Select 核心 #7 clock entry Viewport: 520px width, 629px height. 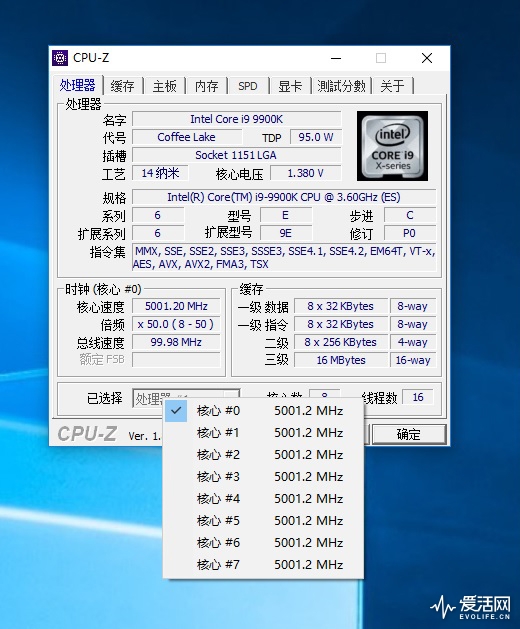[263, 564]
